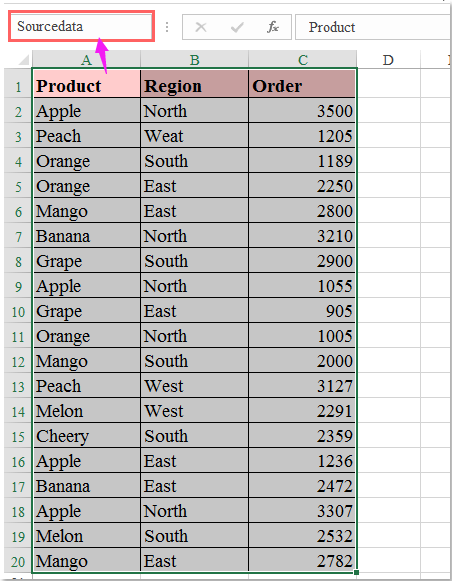Click the Region header cell
The image size is (452, 581).
[195, 86]
